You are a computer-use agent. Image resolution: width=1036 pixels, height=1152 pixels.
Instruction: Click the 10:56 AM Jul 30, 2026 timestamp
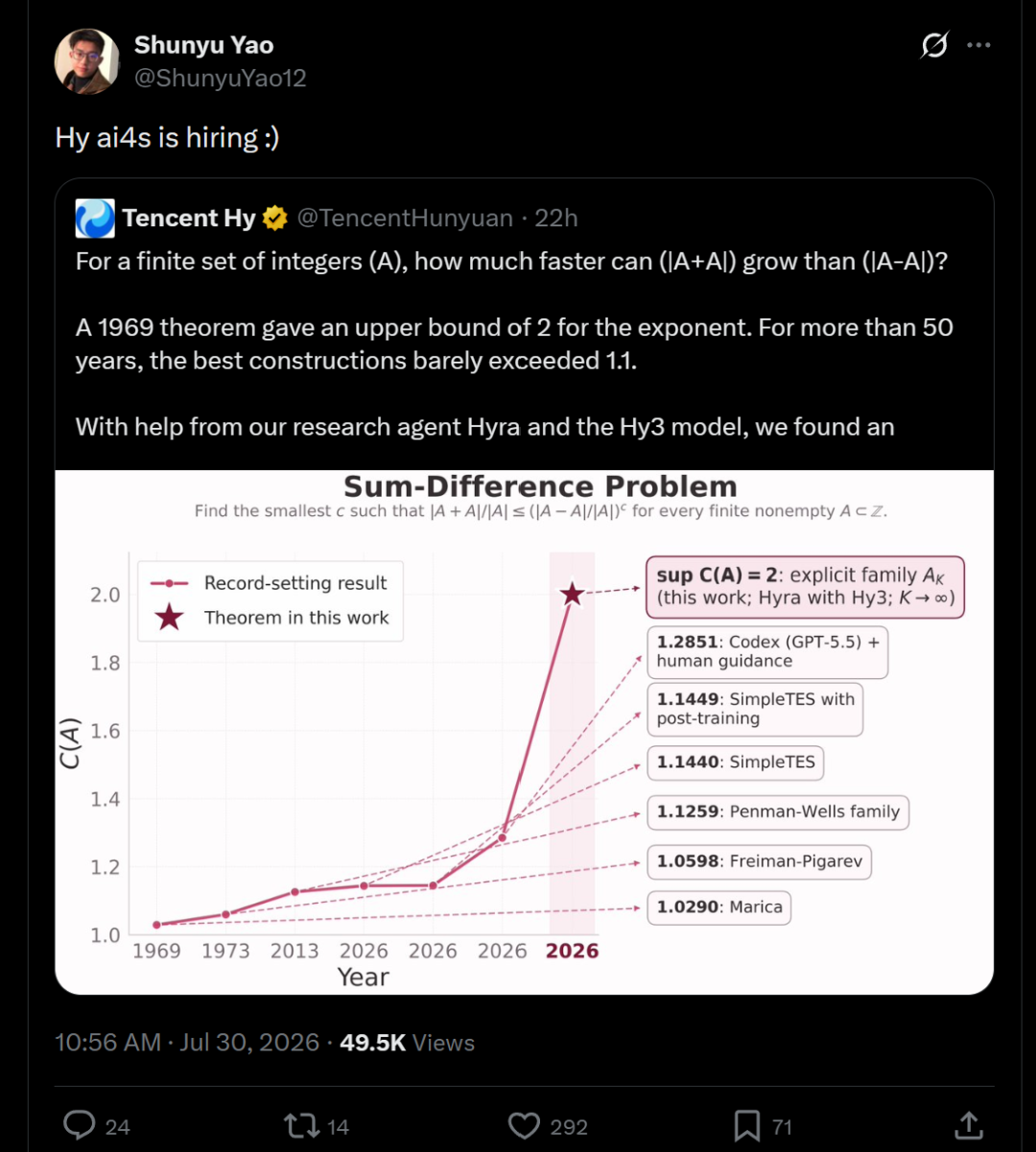click(x=187, y=1043)
